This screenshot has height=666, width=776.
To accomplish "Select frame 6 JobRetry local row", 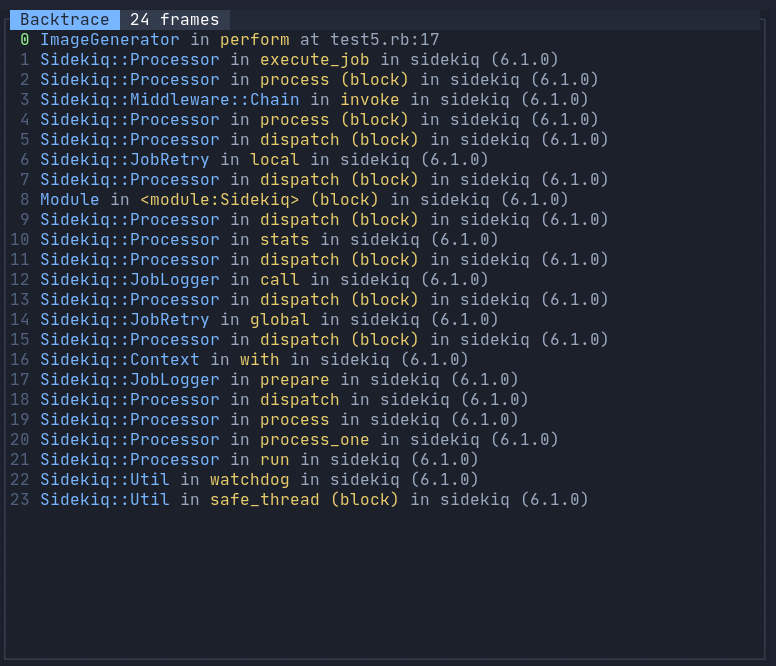I will pos(385,160).
